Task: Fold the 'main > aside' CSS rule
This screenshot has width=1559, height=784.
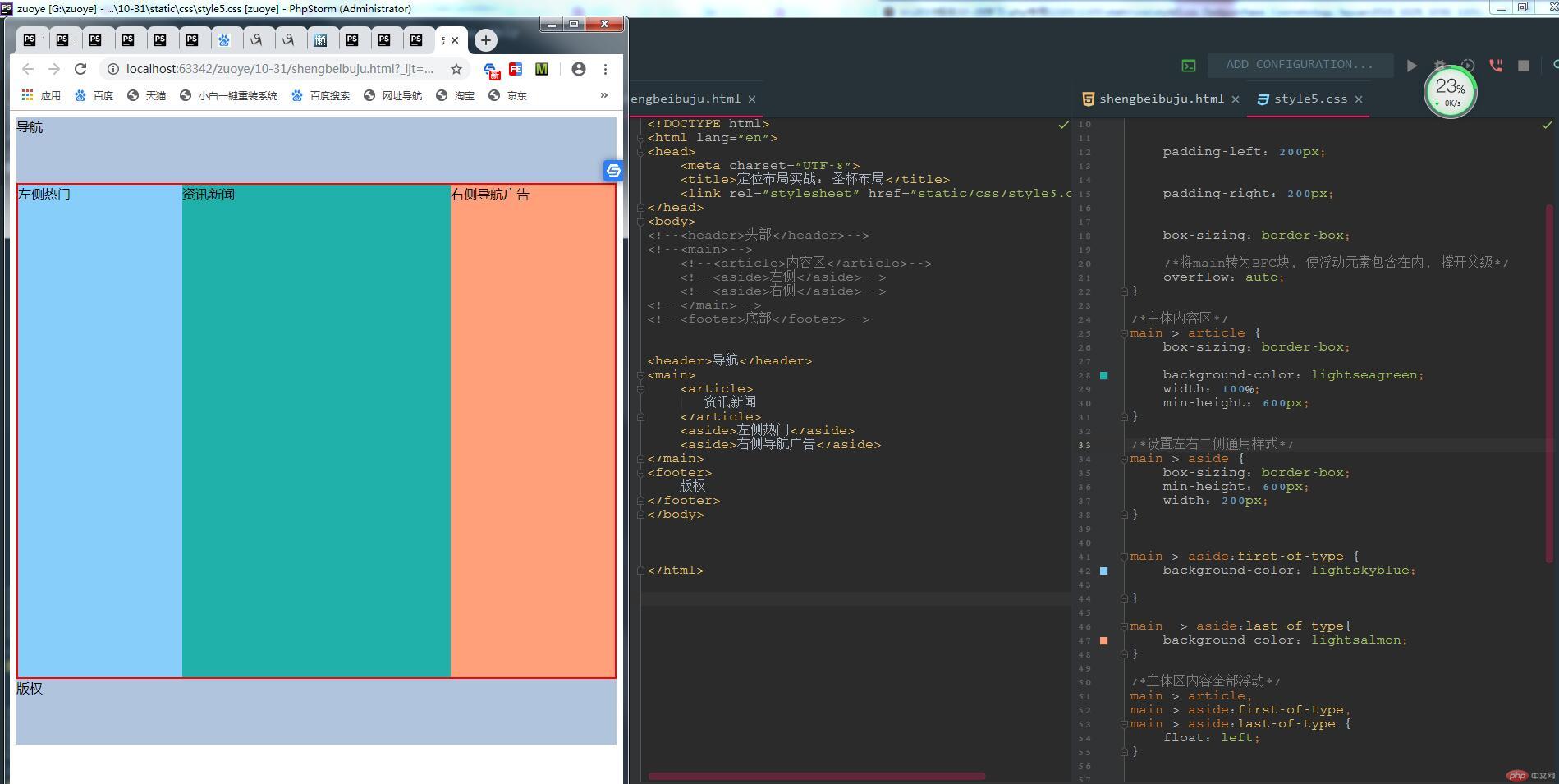Action: coord(1123,459)
